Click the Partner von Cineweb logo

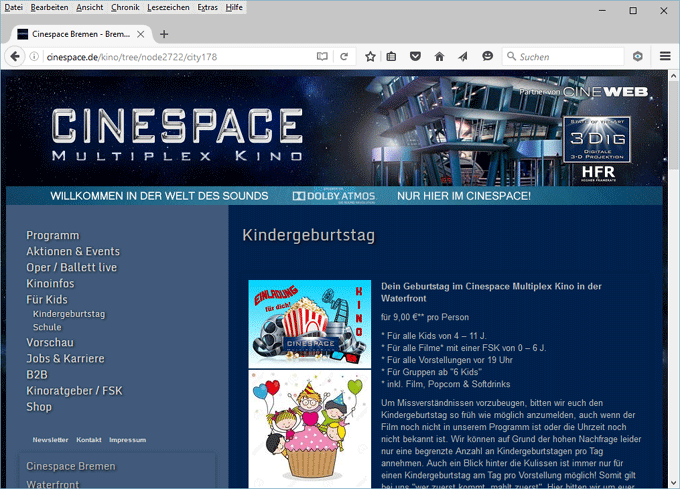click(x=584, y=92)
